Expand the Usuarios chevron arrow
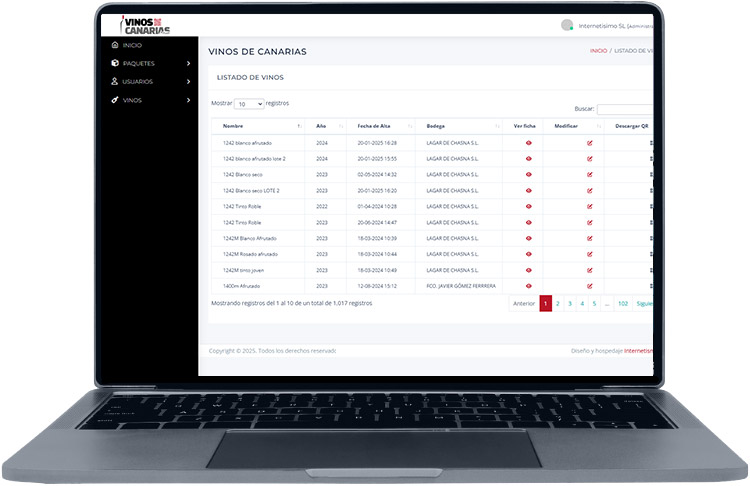Image resolution: width=750 pixels, height=486 pixels. coord(188,82)
